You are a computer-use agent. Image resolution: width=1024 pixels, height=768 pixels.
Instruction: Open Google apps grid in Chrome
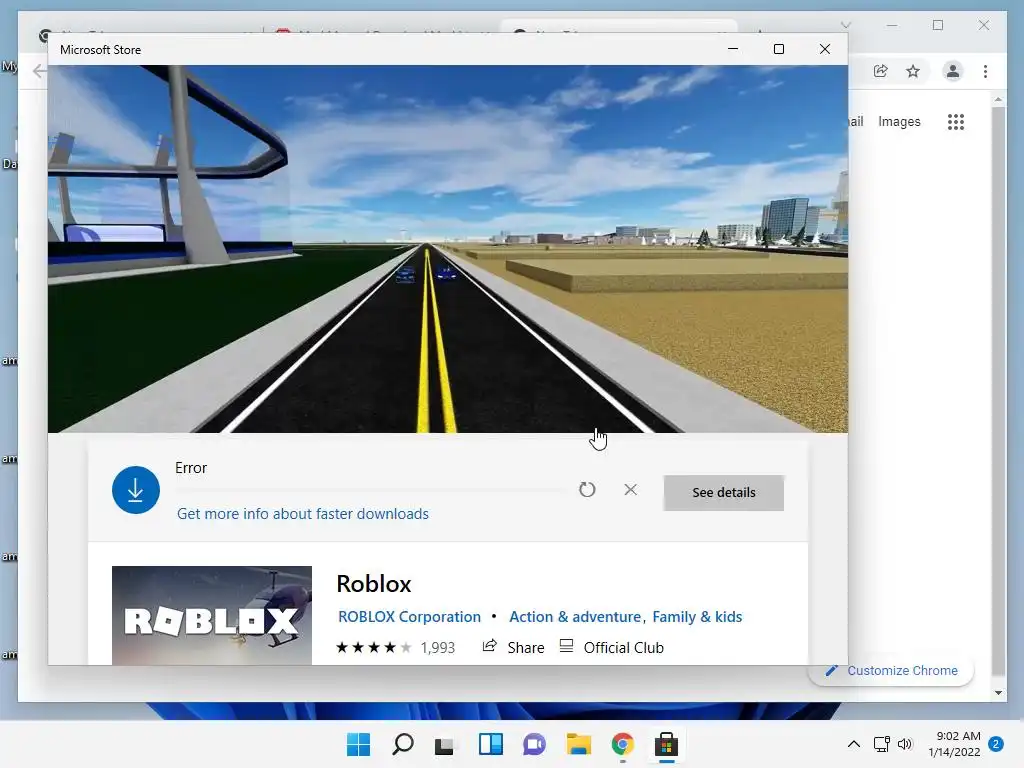point(956,121)
